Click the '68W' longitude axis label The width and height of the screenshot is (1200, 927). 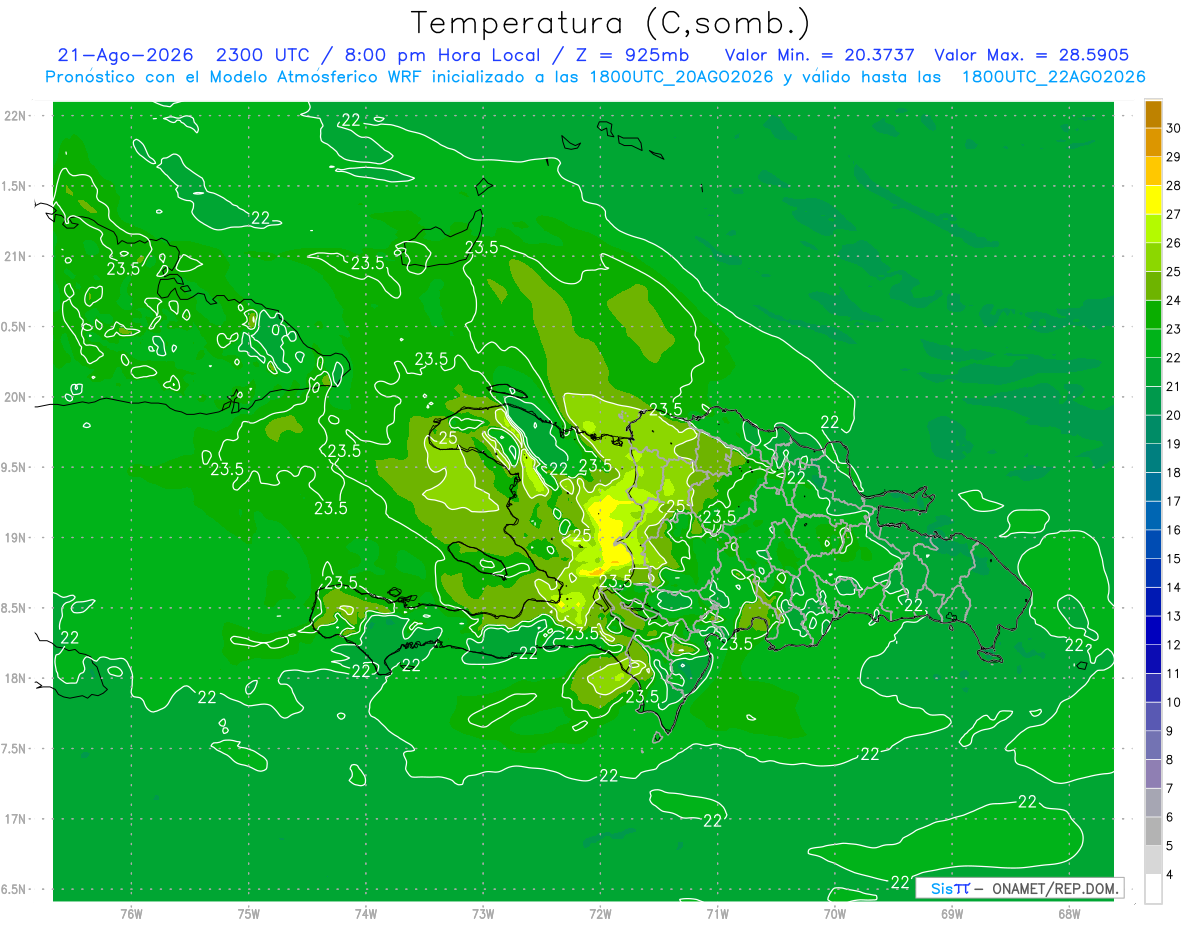tap(1068, 913)
